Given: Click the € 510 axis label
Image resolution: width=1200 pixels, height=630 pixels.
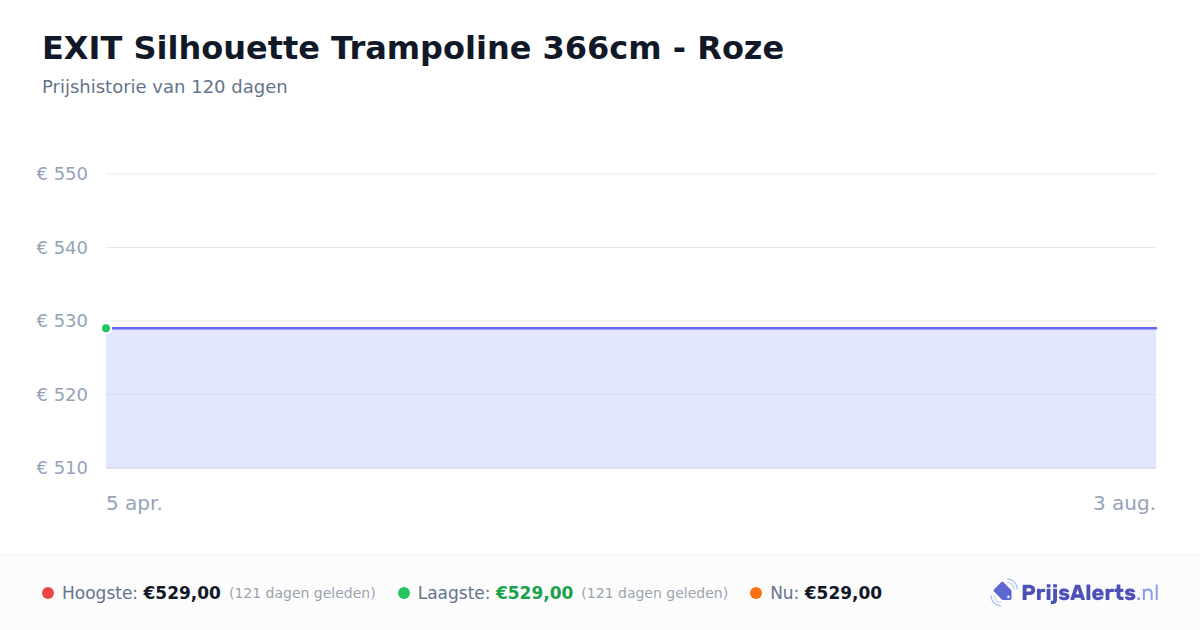Looking at the screenshot, I should (62, 468).
